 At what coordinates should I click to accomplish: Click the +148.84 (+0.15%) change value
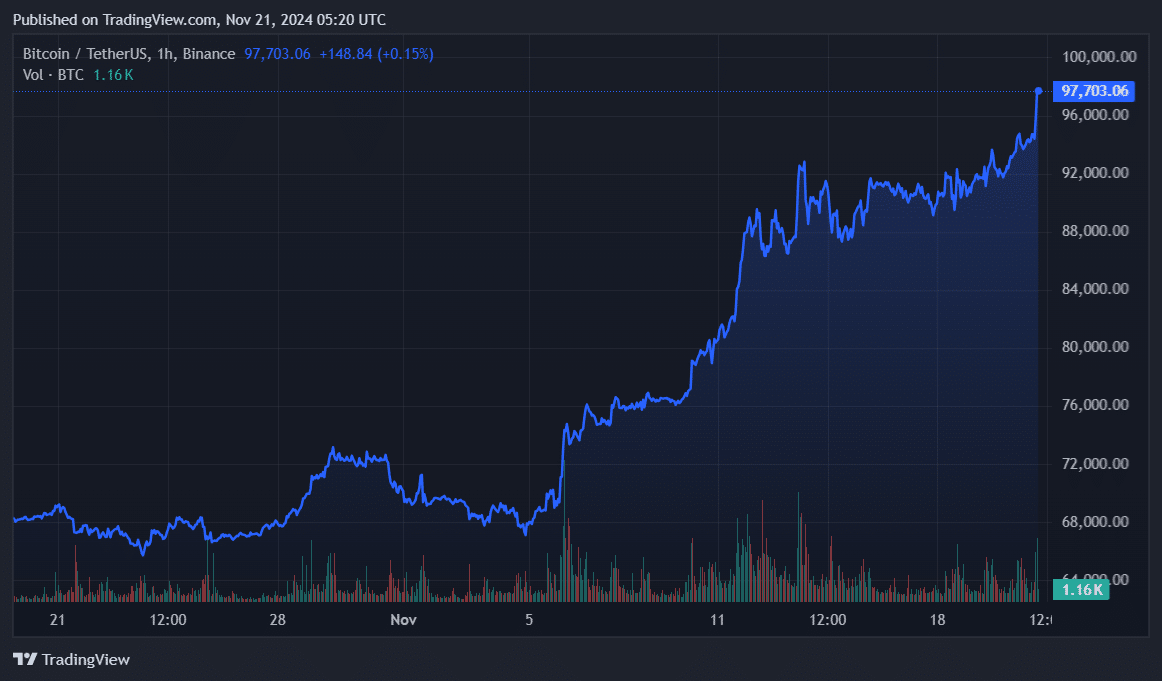(376, 54)
